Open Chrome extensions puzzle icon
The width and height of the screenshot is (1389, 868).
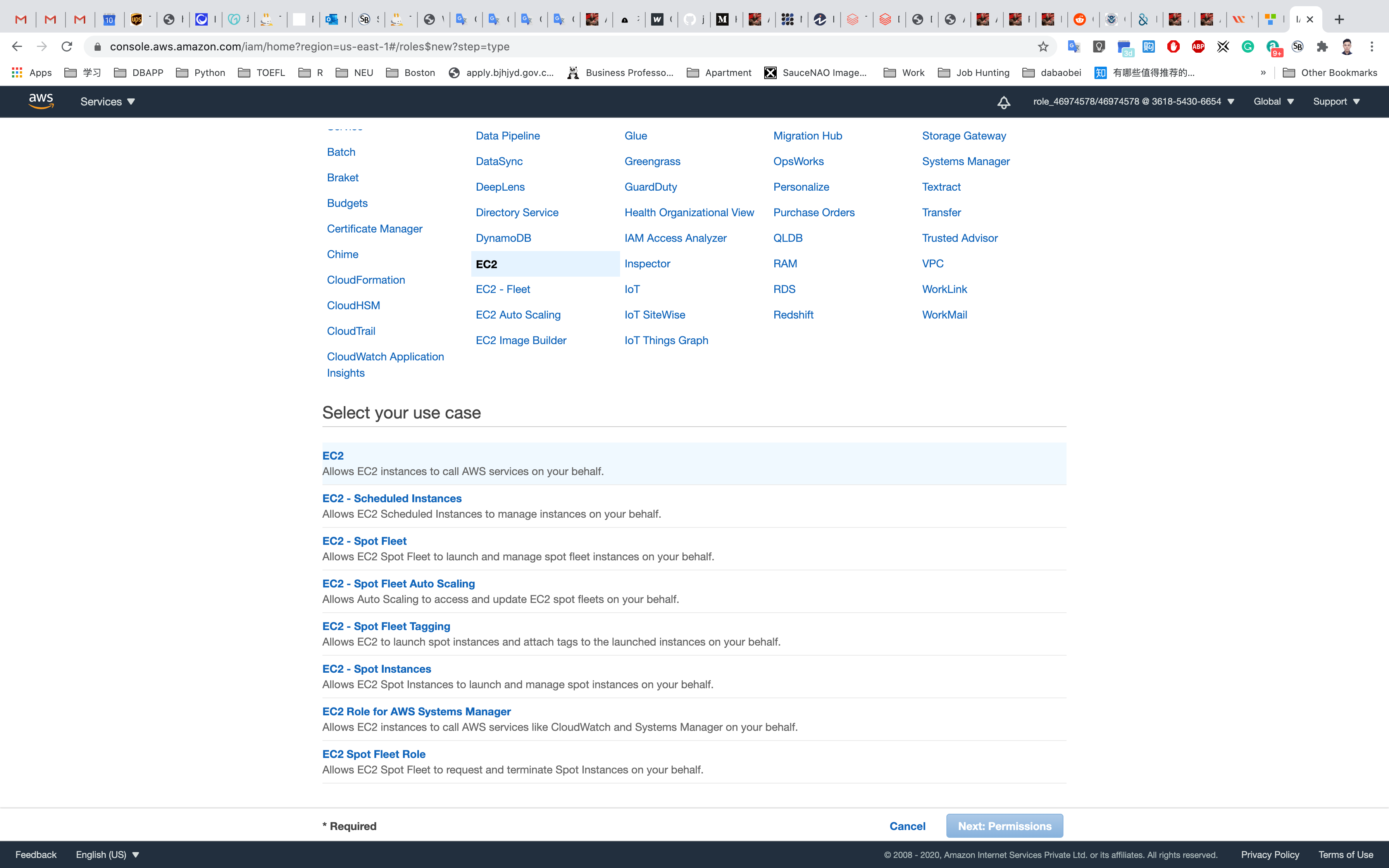click(1322, 46)
